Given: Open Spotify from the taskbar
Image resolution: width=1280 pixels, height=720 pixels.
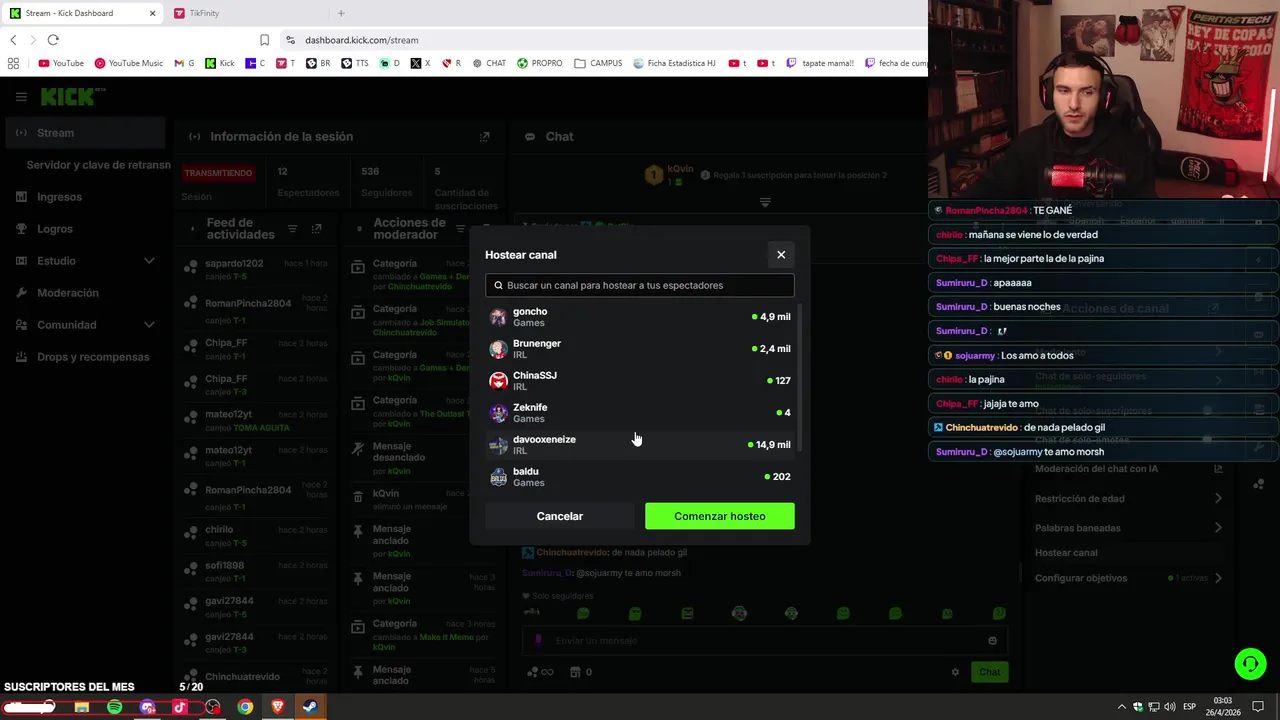Looking at the screenshot, I should tap(114, 707).
